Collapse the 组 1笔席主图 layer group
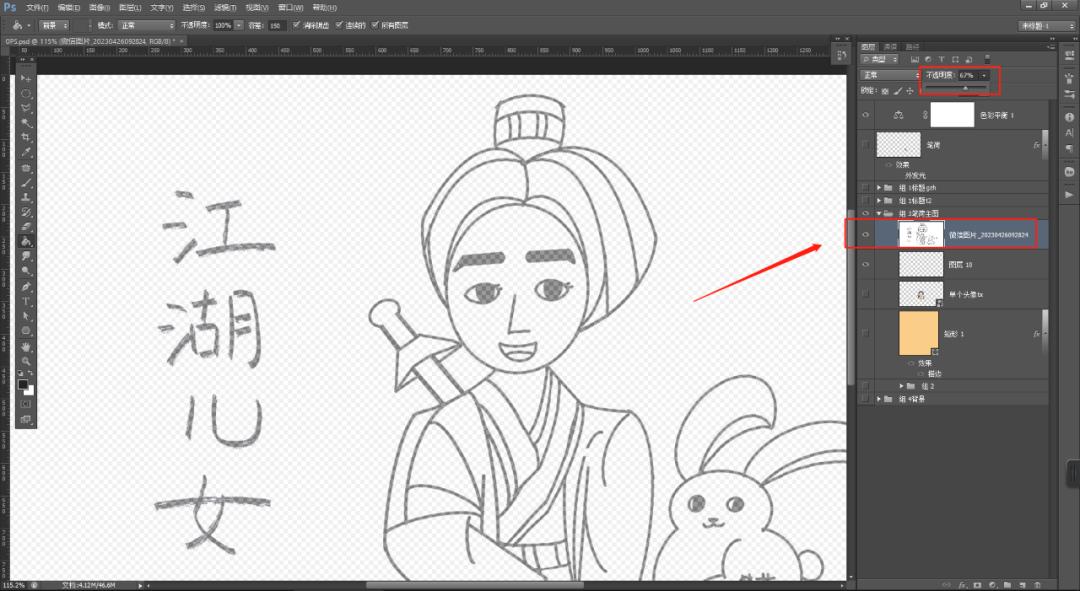1080x591 pixels. [x=879, y=213]
